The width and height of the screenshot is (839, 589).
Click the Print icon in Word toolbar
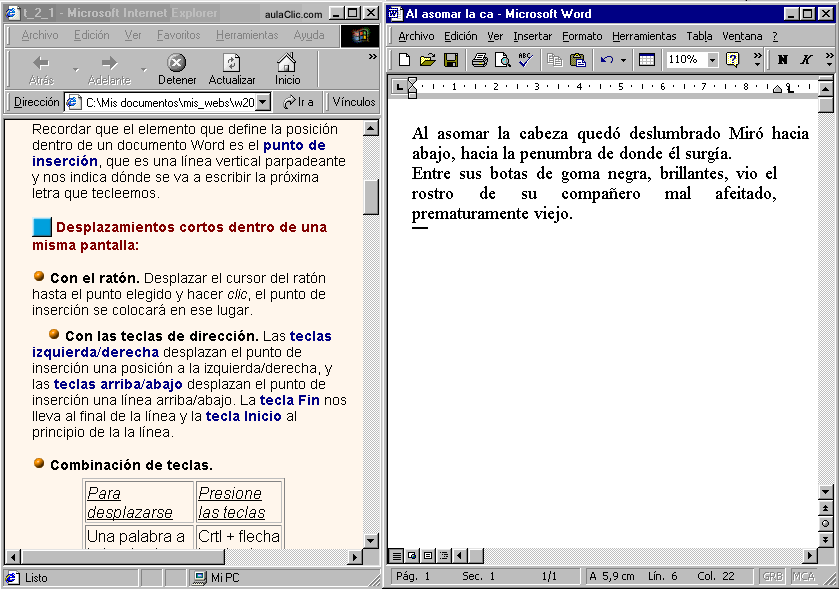point(480,59)
